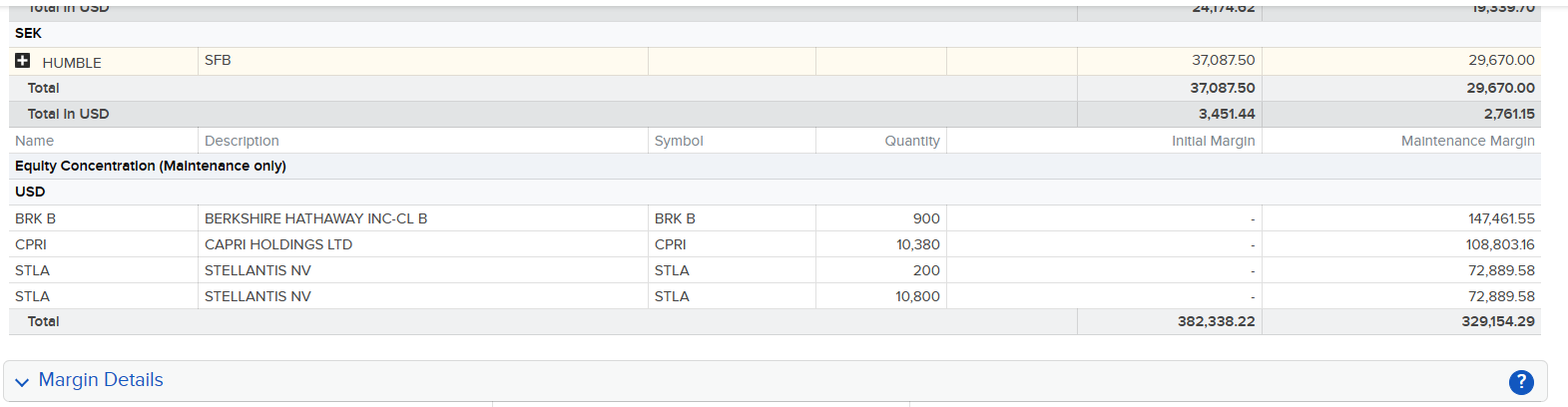The width and height of the screenshot is (1568, 407).
Task: Select the STLA quantity 200 cell
Action: [x=926, y=270]
